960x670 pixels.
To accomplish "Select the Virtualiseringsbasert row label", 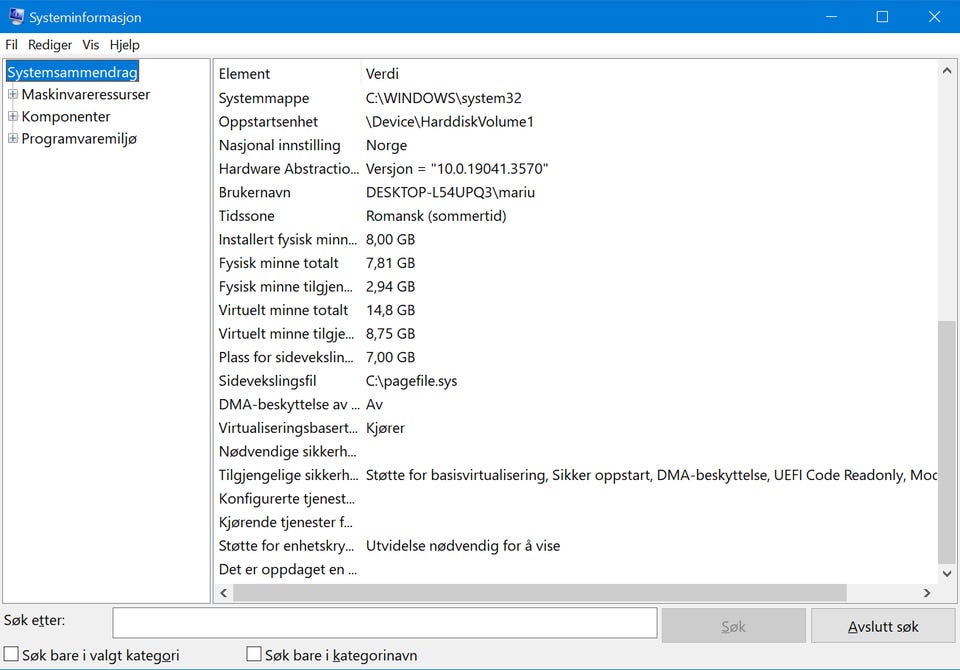I will pos(288,428).
